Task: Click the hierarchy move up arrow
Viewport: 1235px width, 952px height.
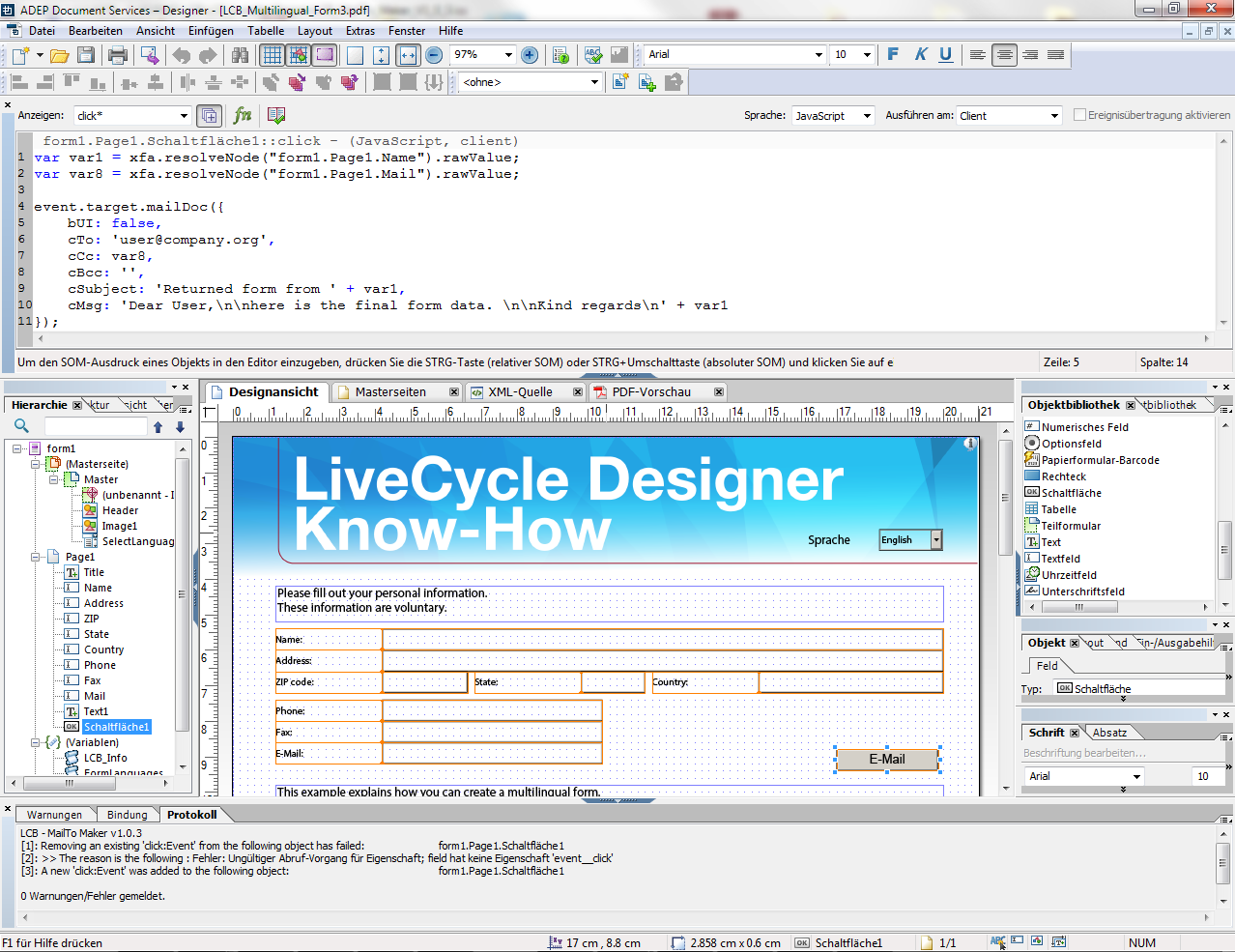Action: tap(158, 426)
